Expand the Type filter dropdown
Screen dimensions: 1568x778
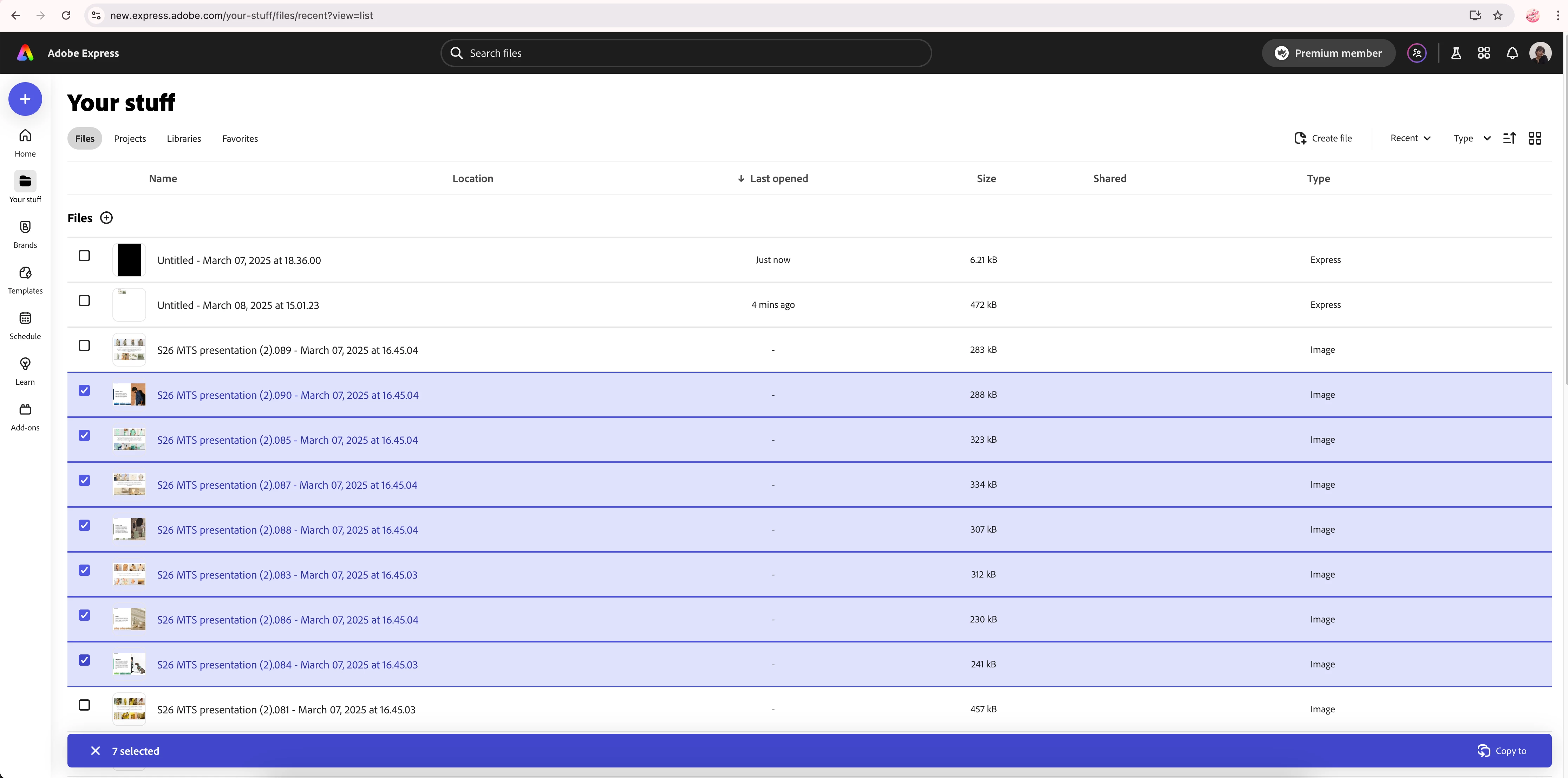point(1471,138)
